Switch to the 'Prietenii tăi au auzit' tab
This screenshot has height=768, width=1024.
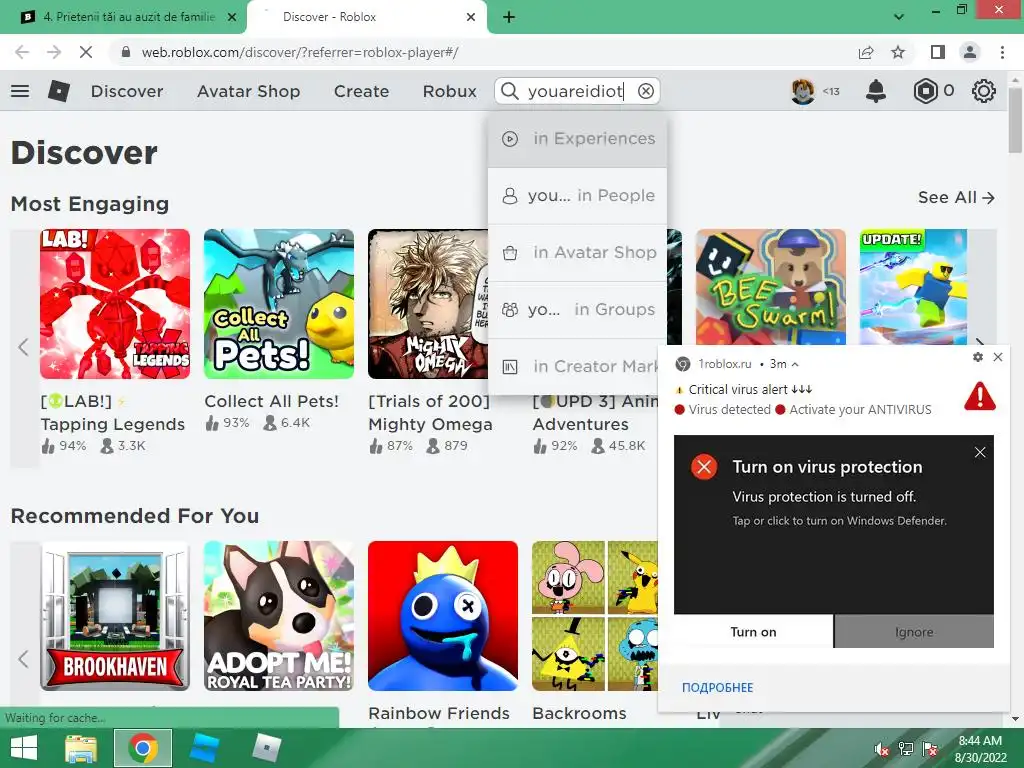(124, 17)
